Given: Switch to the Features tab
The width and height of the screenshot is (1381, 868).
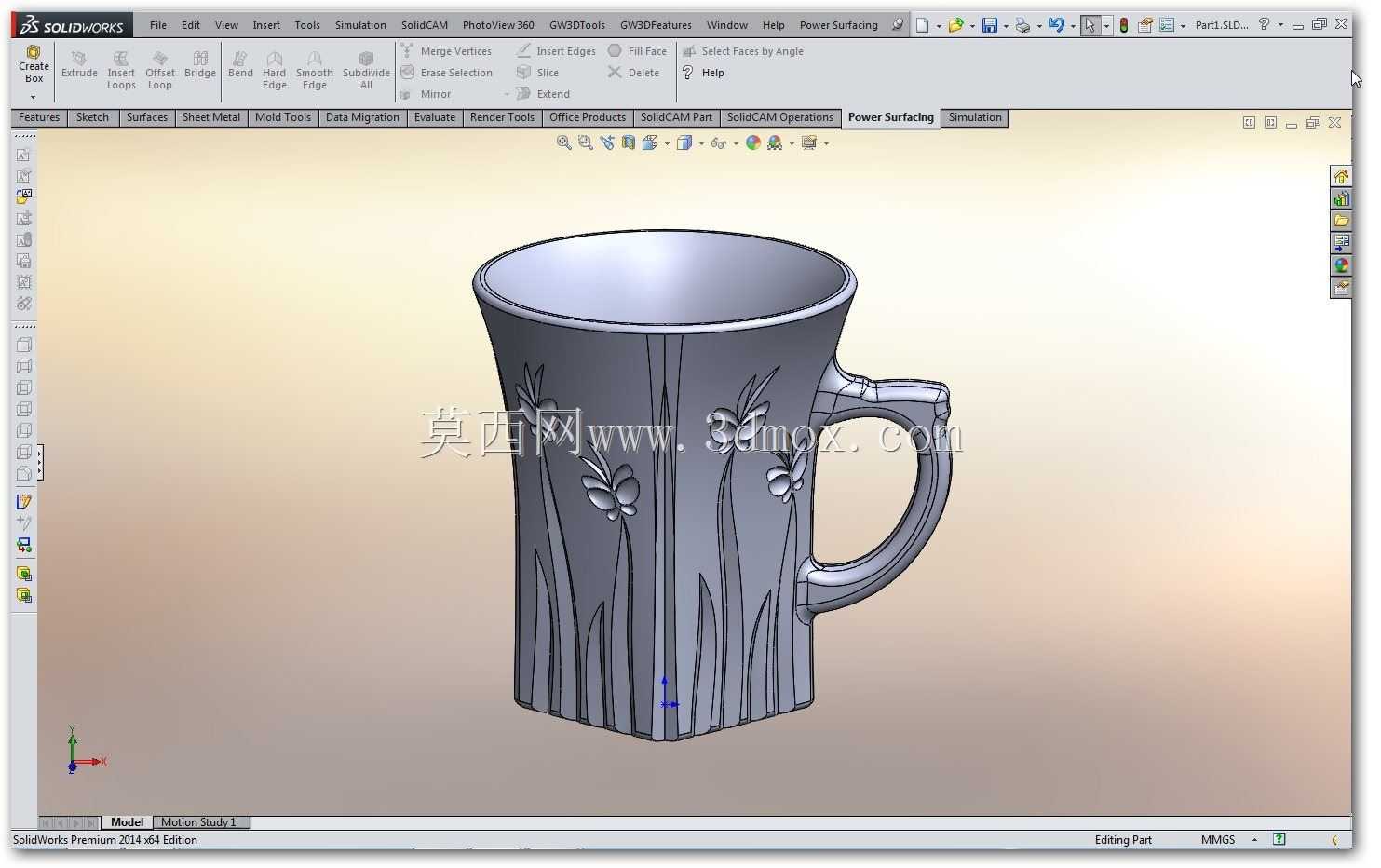Looking at the screenshot, I should [x=39, y=117].
